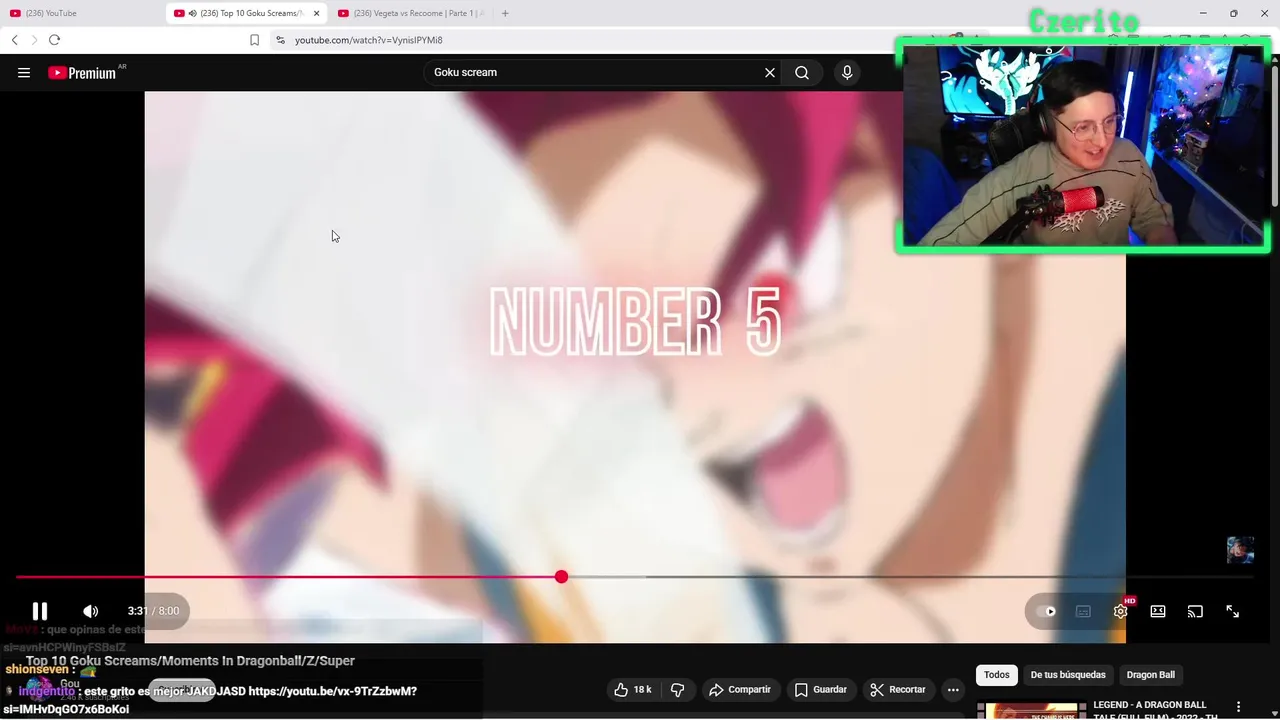Image resolution: width=1280 pixels, height=720 pixels.
Task: Open options for LEGEND Dragon Ball suggestion
Action: [1239, 707]
